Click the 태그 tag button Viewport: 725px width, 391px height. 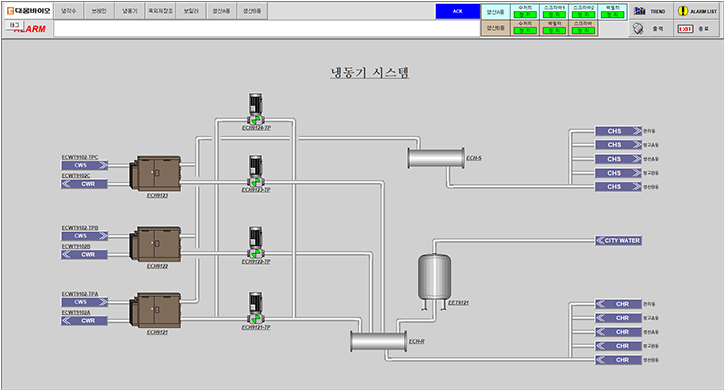tap(15, 25)
